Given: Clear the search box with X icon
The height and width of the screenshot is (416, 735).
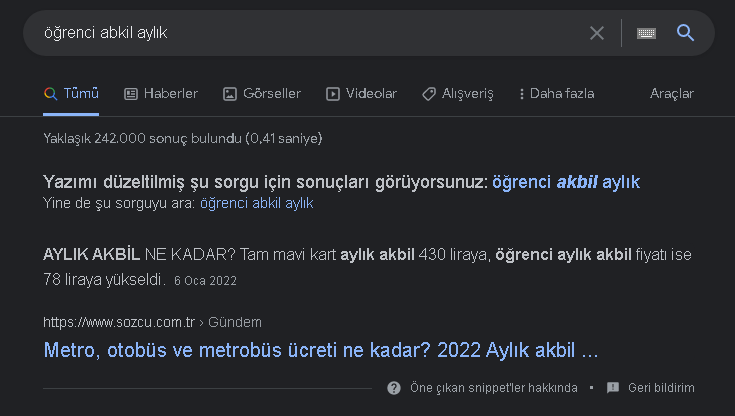Looking at the screenshot, I should coord(597,33).
